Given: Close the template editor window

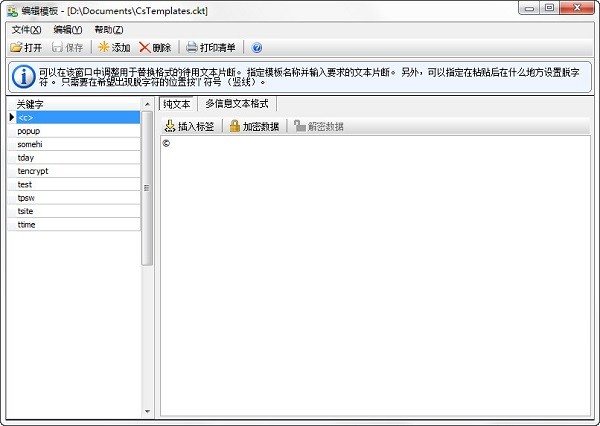Looking at the screenshot, I should tap(577, 8).
